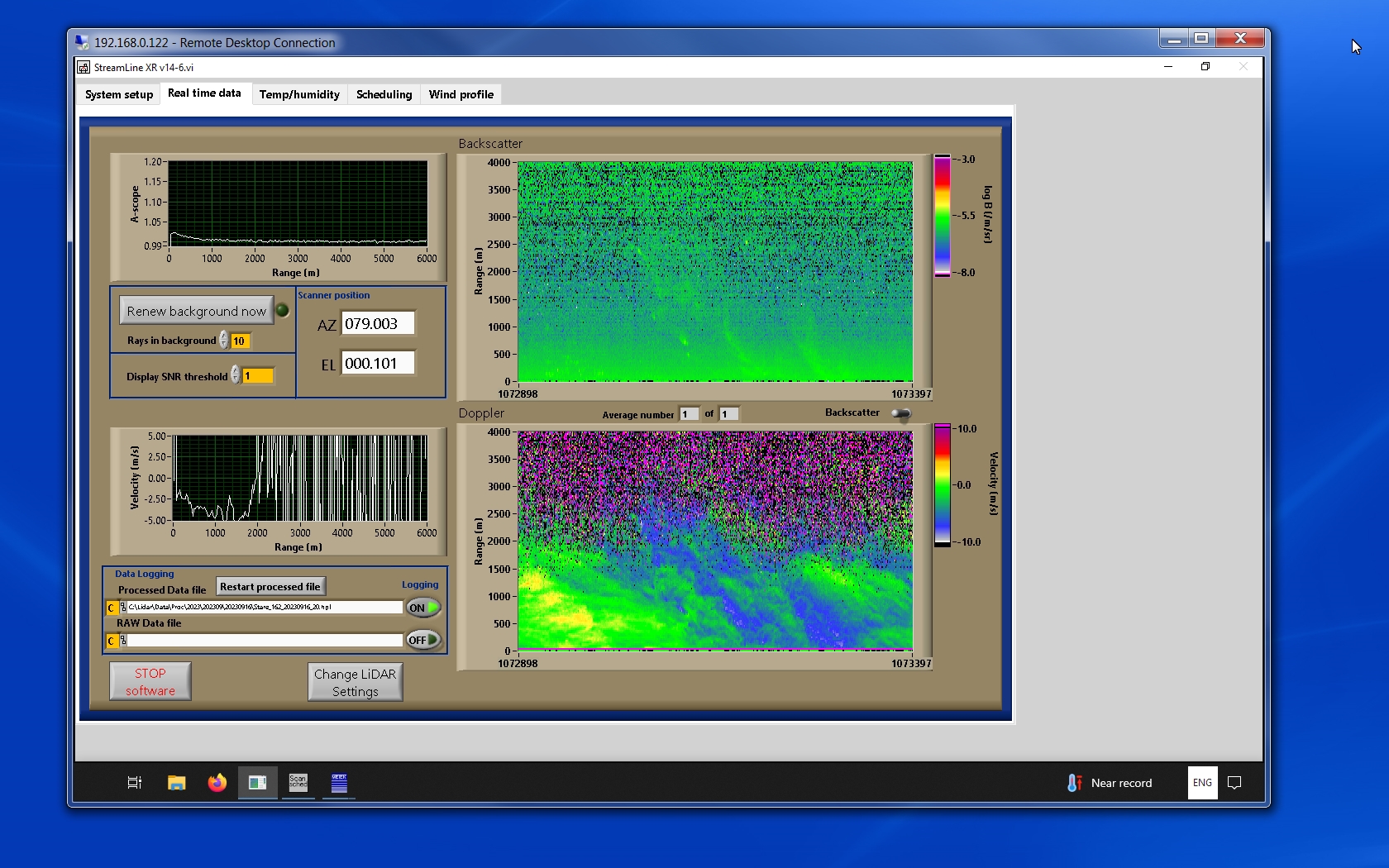Open the notification center speech-bubble icon
This screenshot has height=868, width=1389.
tap(1234, 783)
